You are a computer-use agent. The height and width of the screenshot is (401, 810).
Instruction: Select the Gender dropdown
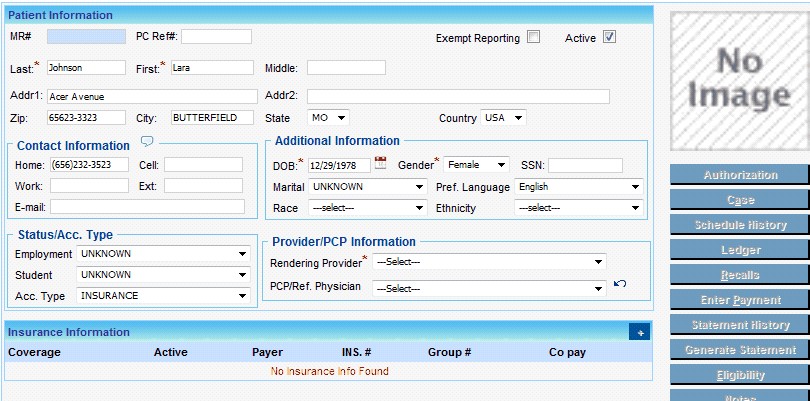(476, 164)
